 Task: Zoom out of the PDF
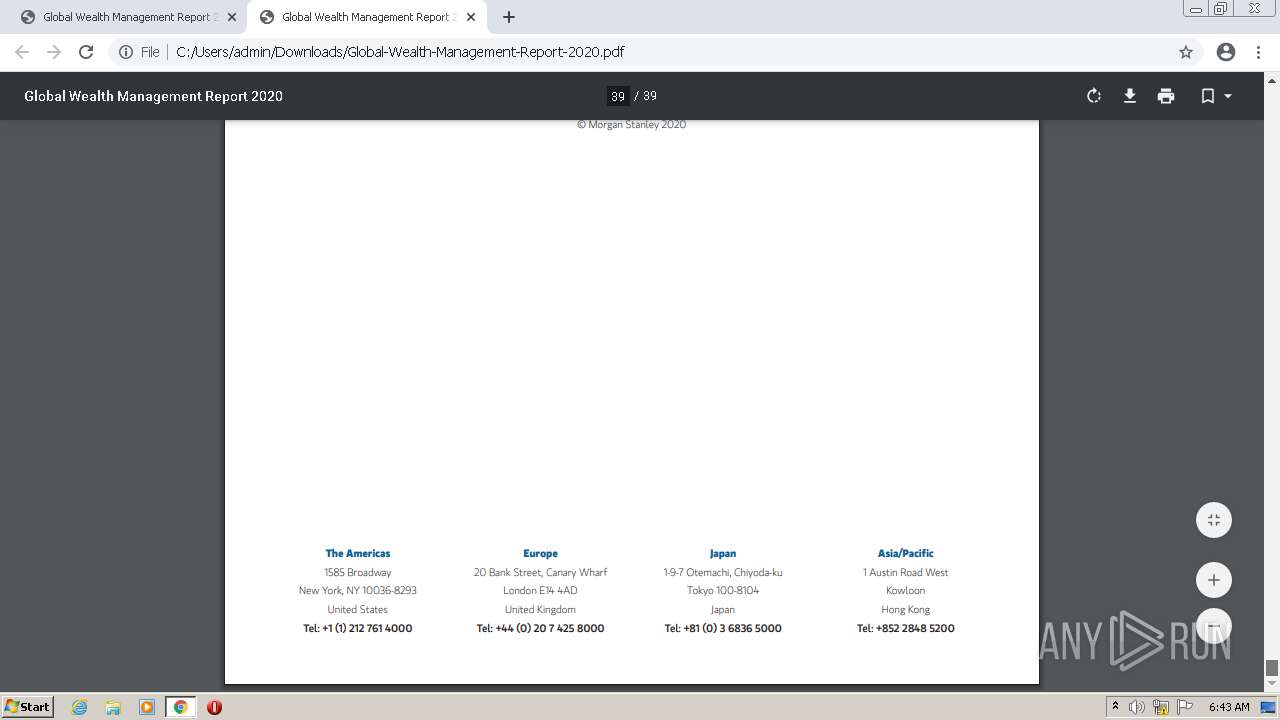[1214, 626]
